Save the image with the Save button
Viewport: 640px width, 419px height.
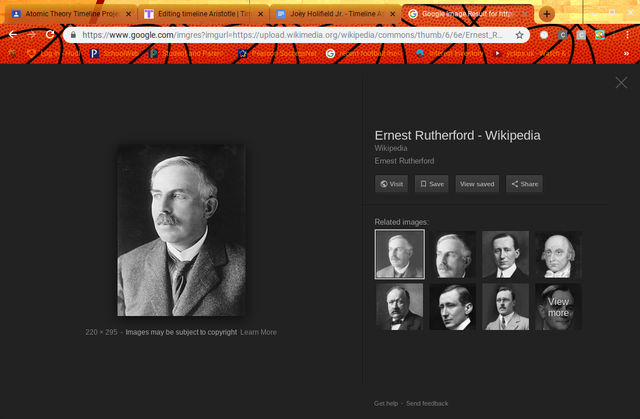point(432,184)
